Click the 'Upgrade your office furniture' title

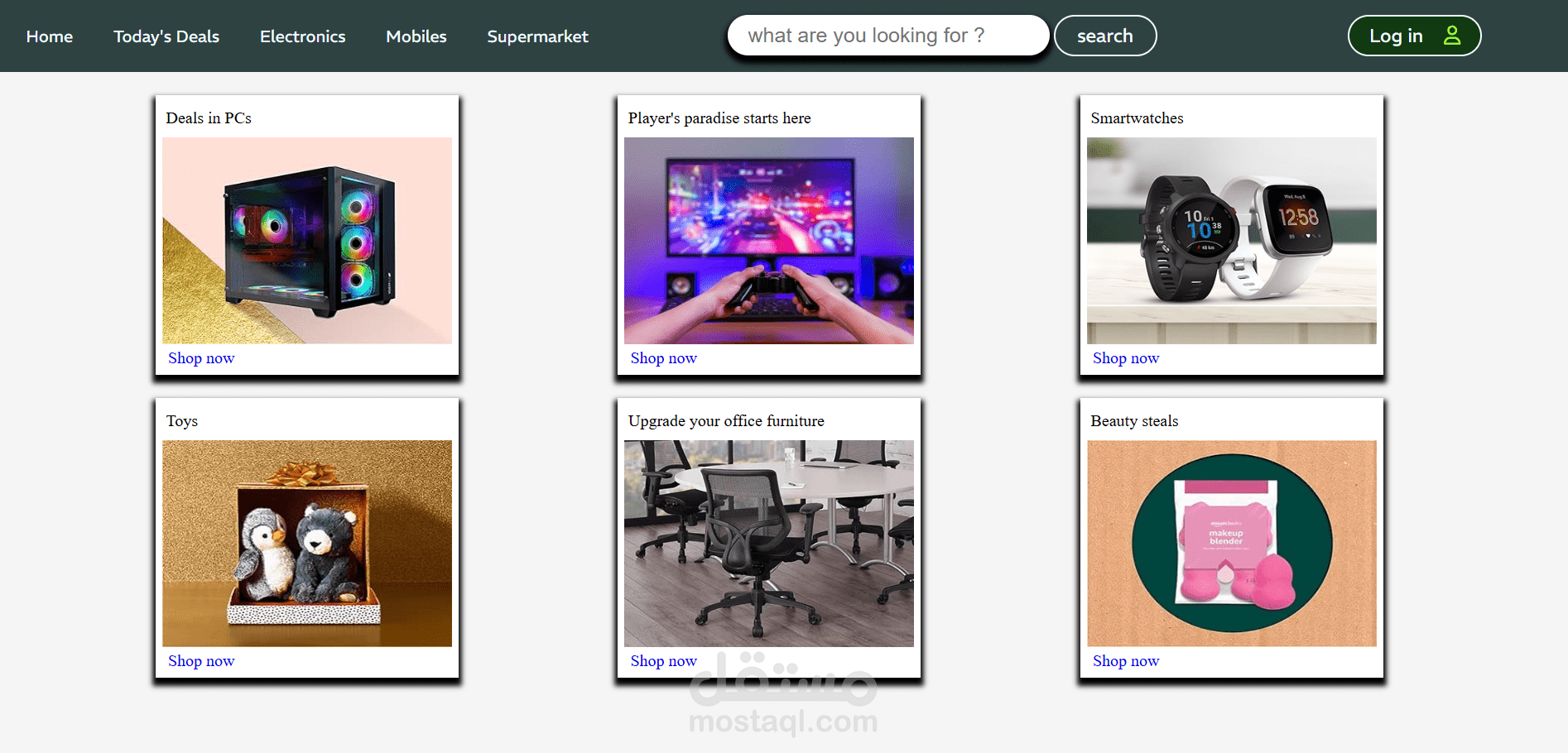[x=726, y=421]
